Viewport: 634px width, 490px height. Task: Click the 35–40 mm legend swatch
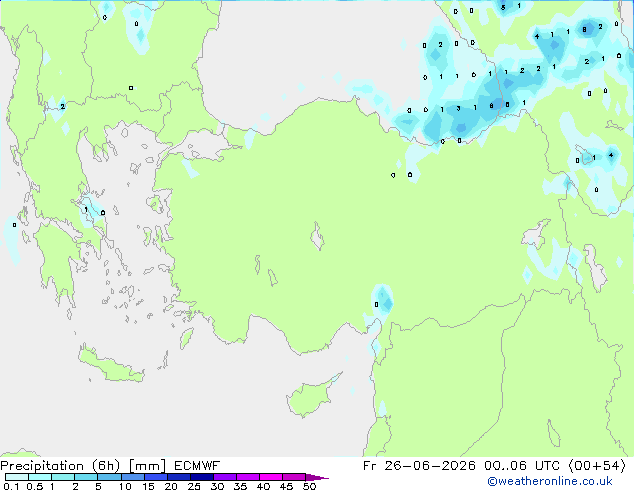coord(248,477)
